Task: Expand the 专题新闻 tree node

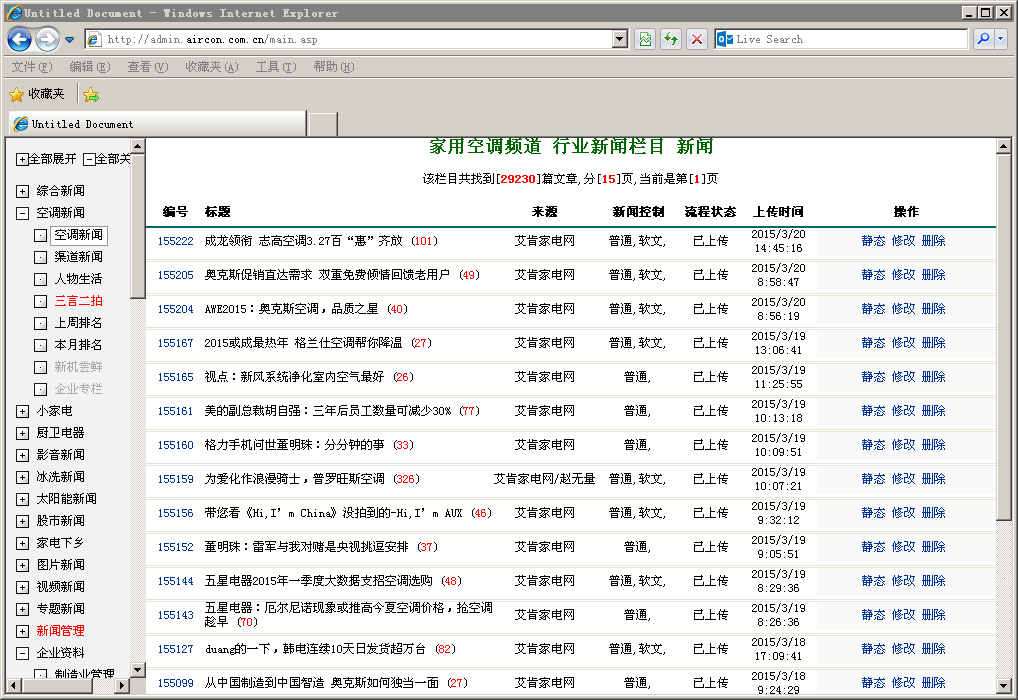Action: click(x=23, y=610)
